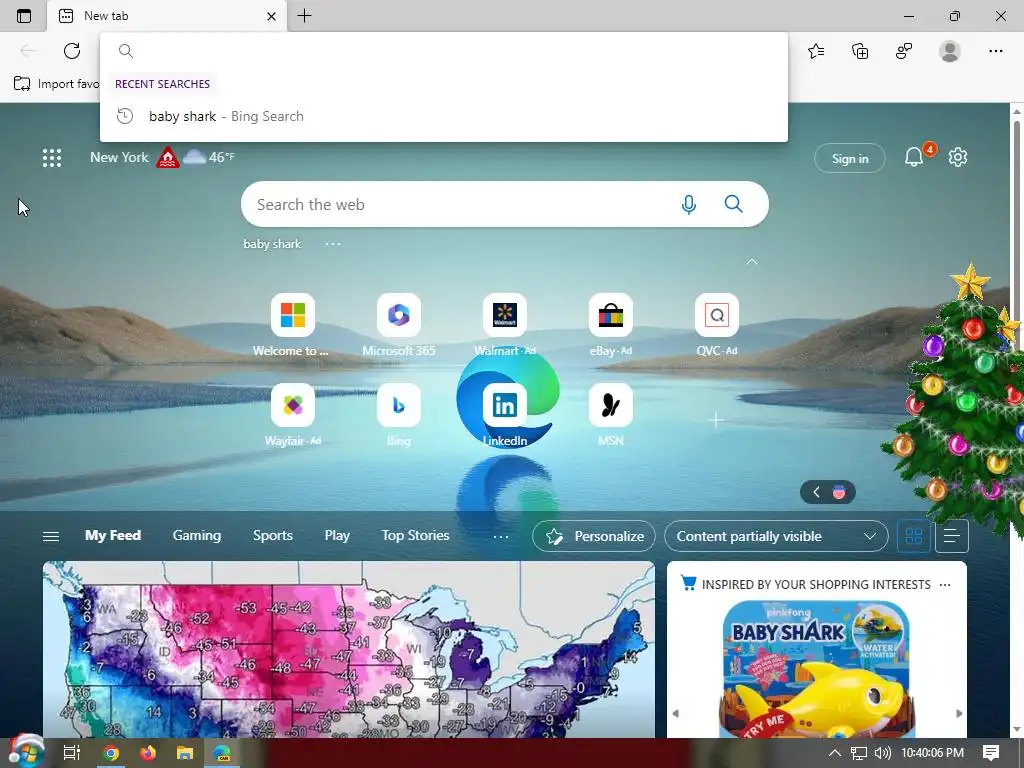Select the Top Stories feed tab
The image size is (1024, 768).
[x=415, y=536]
